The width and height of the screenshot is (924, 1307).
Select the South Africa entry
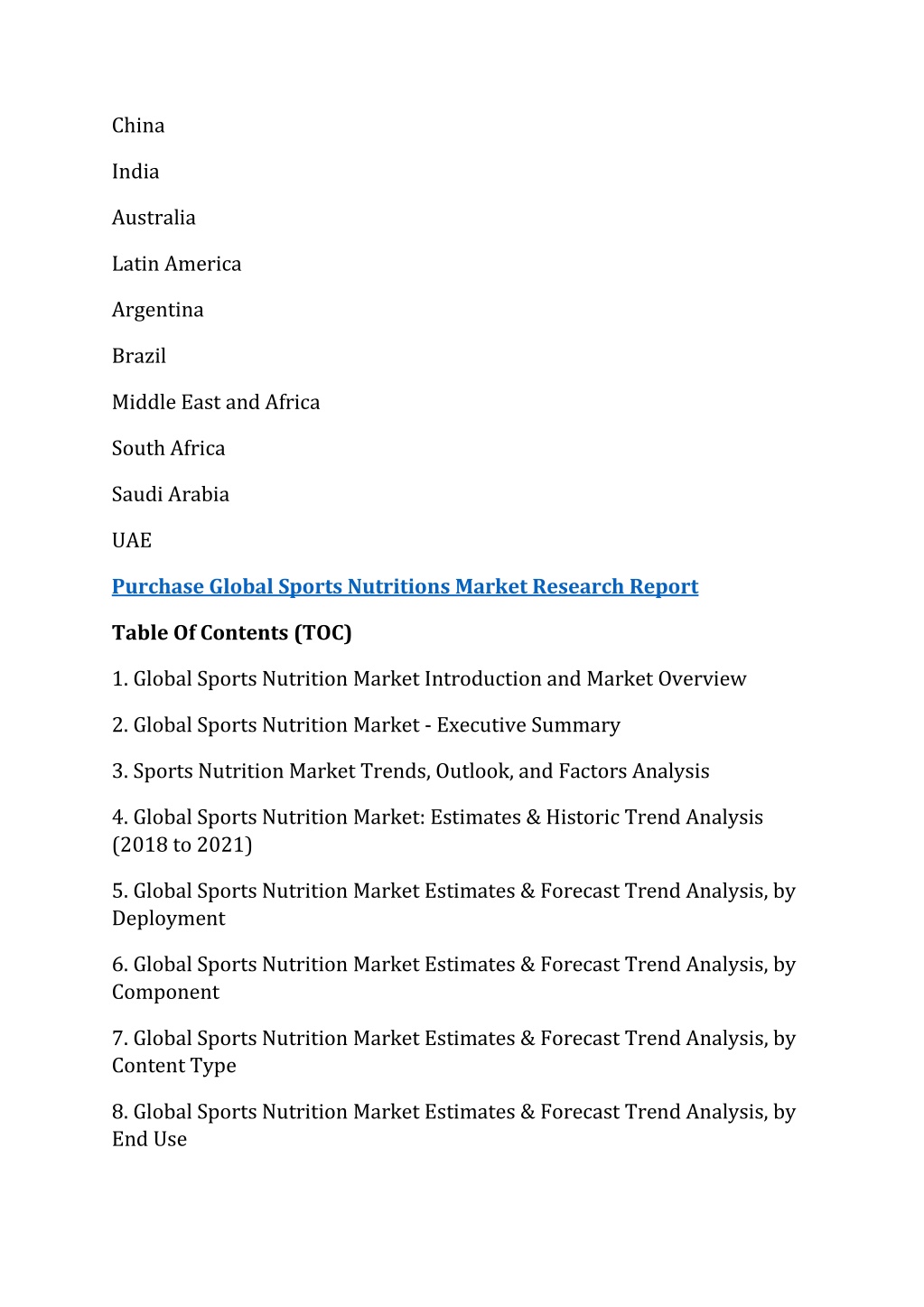click(169, 448)
